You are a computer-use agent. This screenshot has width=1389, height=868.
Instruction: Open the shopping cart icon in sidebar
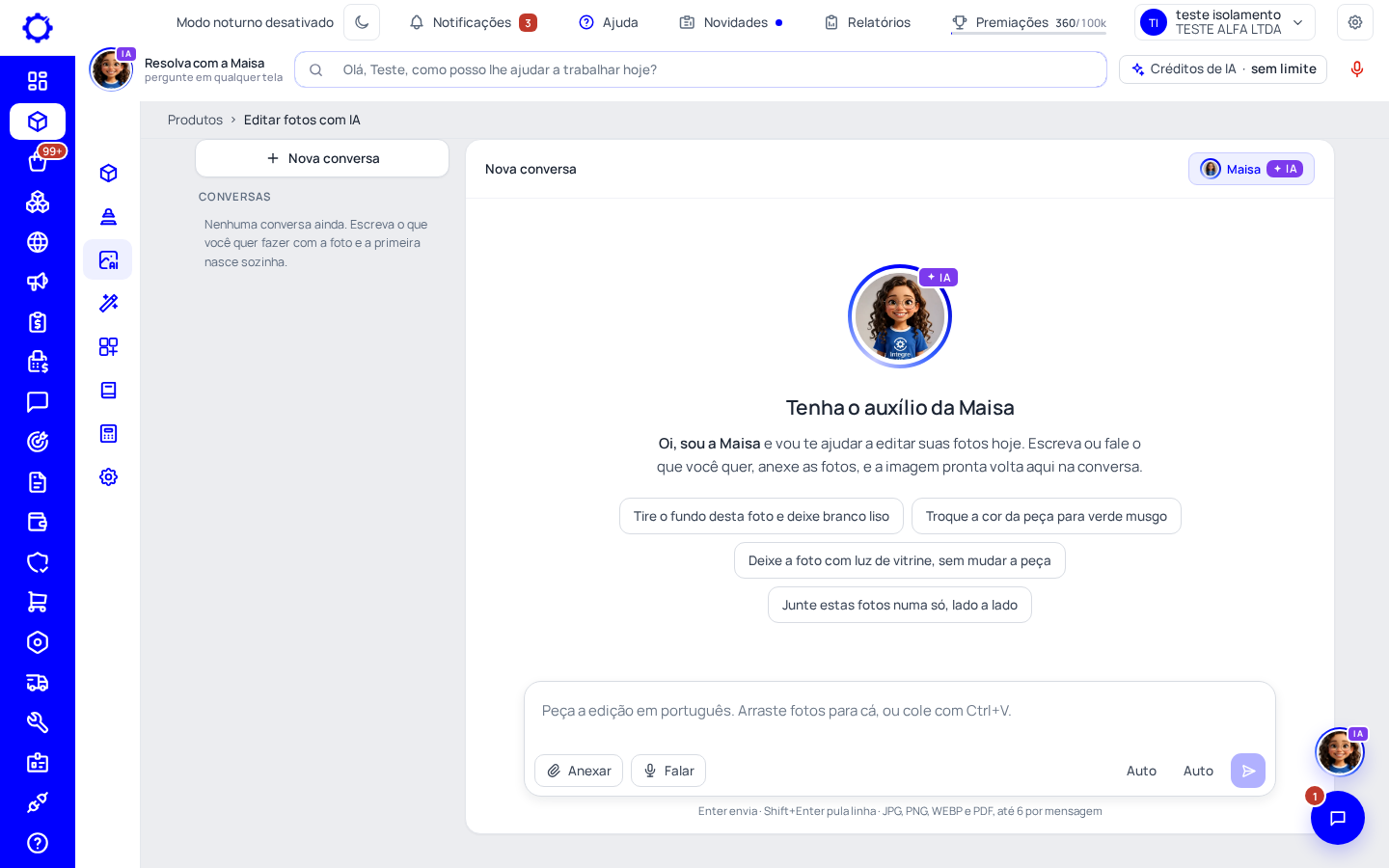[x=38, y=602]
